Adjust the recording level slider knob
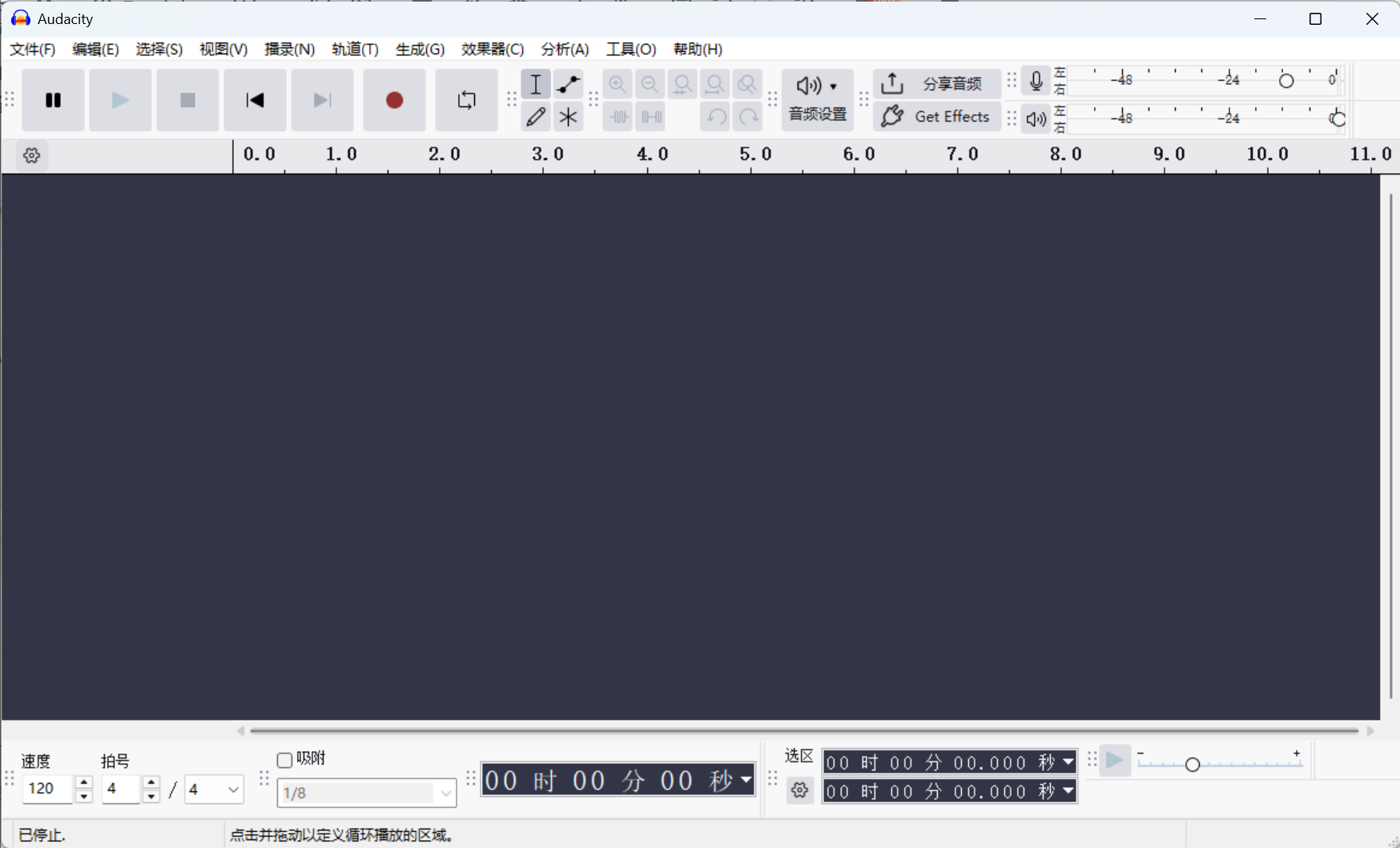Image resolution: width=1400 pixels, height=848 pixels. click(1286, 81)
